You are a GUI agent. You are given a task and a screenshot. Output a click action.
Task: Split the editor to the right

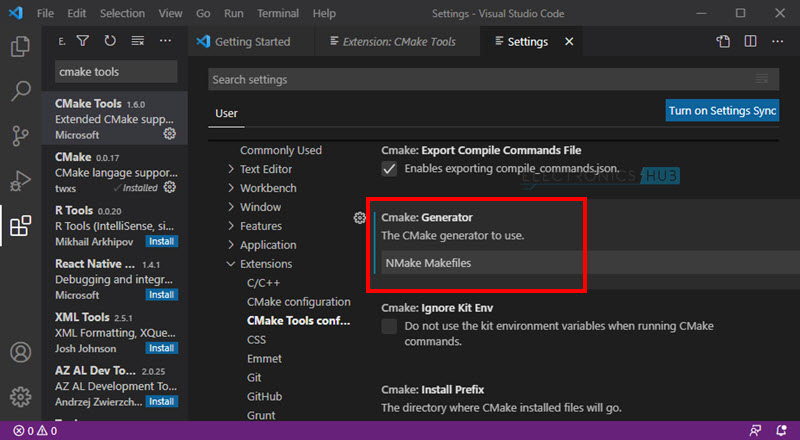click(x=750, y=42)
